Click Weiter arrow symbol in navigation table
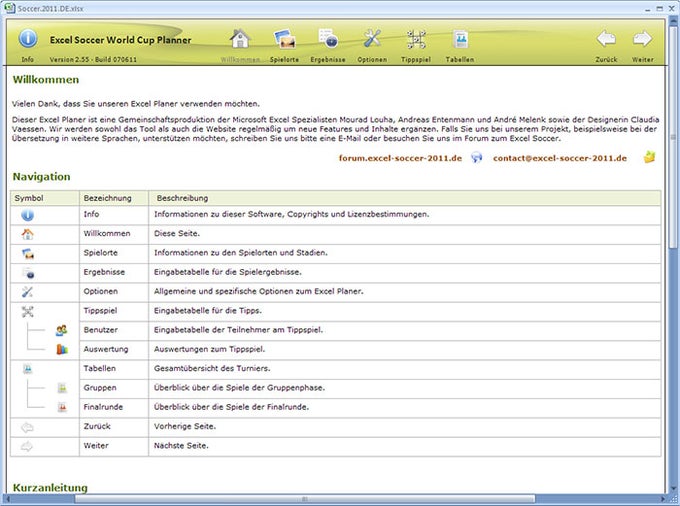The image size is (680, 506). 27,446
